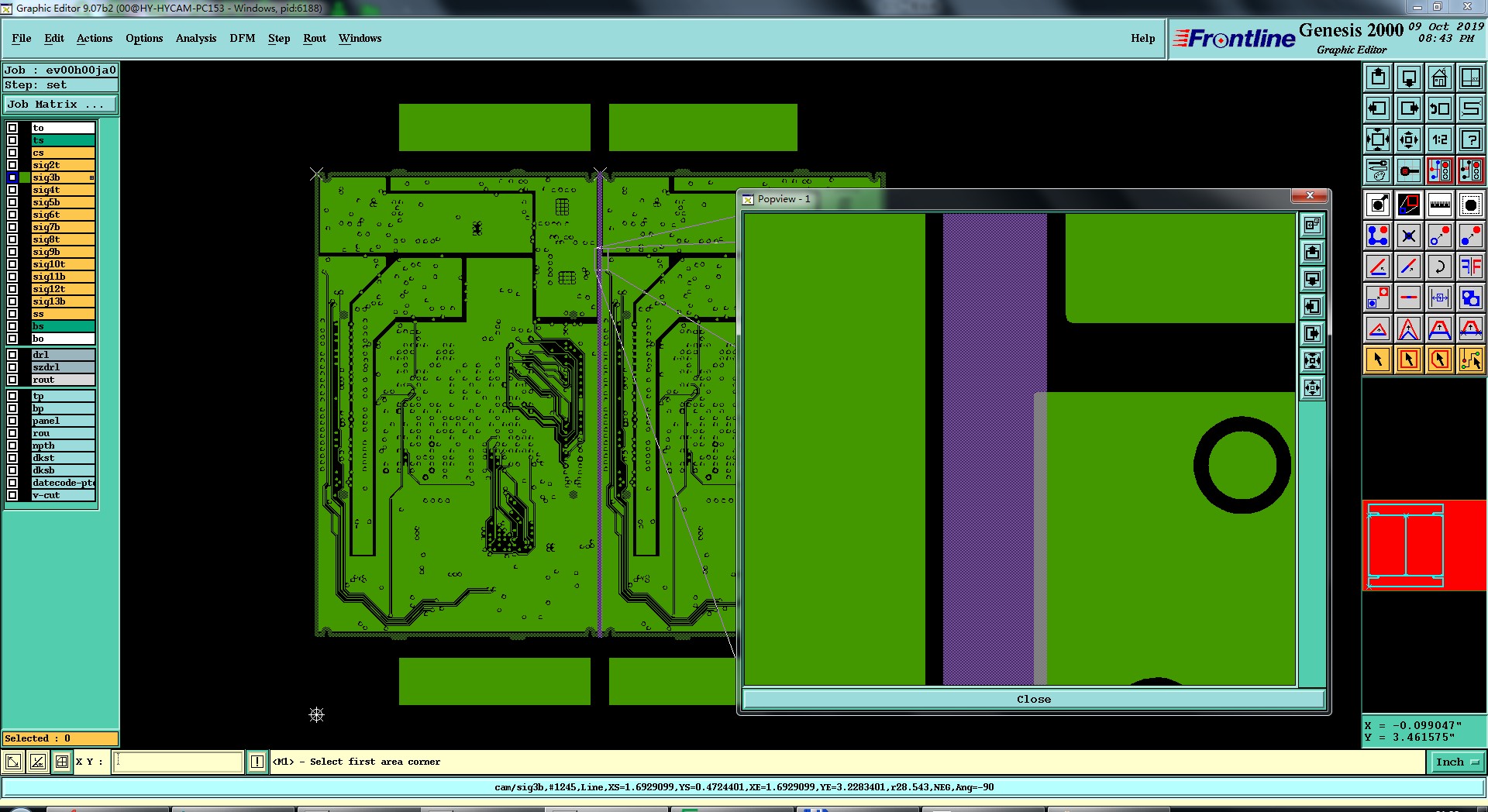Click the mirror F icon

pyautogui.click(x=1471, y=267)
